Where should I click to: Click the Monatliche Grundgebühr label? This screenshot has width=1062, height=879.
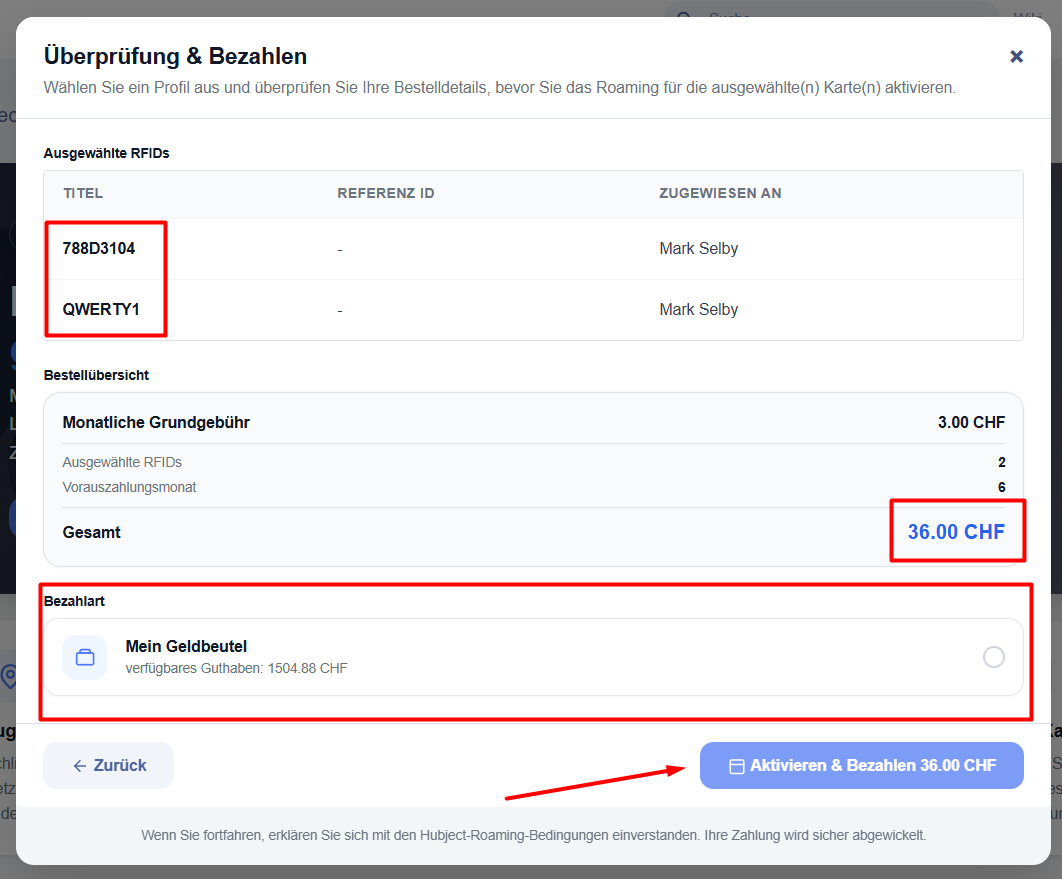[156, 423]
